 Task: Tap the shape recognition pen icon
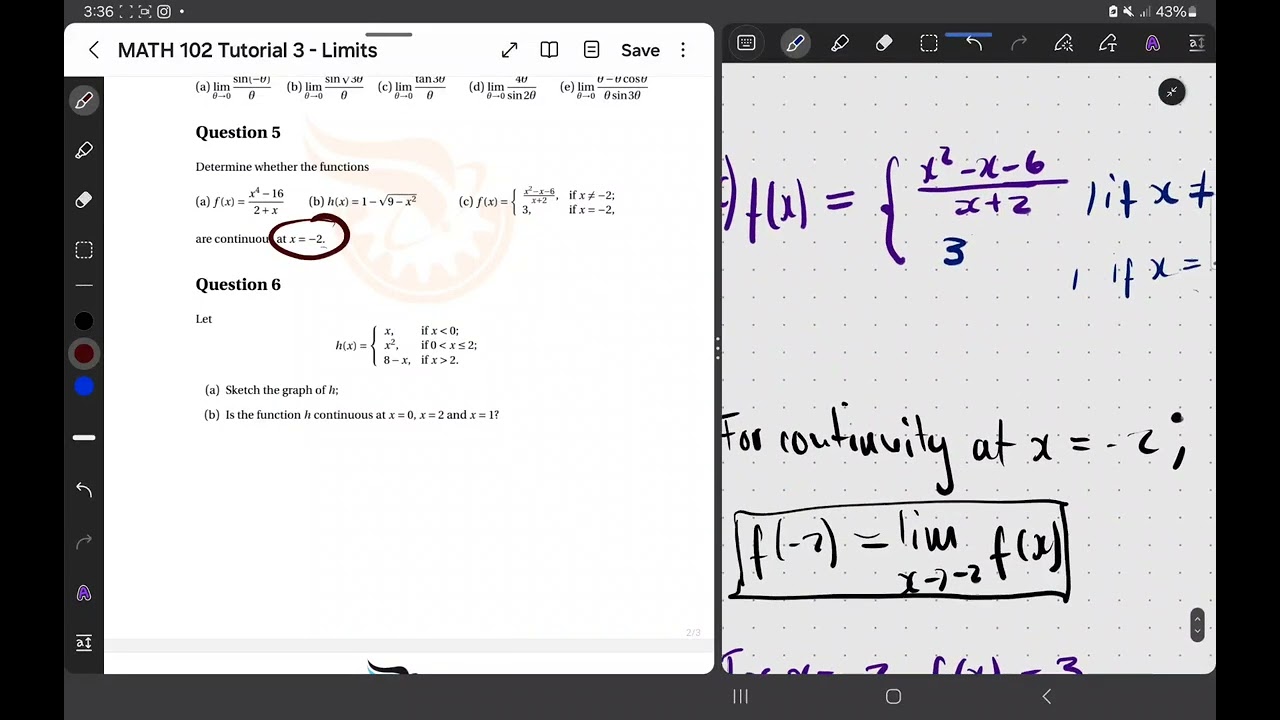click(x=1064, y=43)
